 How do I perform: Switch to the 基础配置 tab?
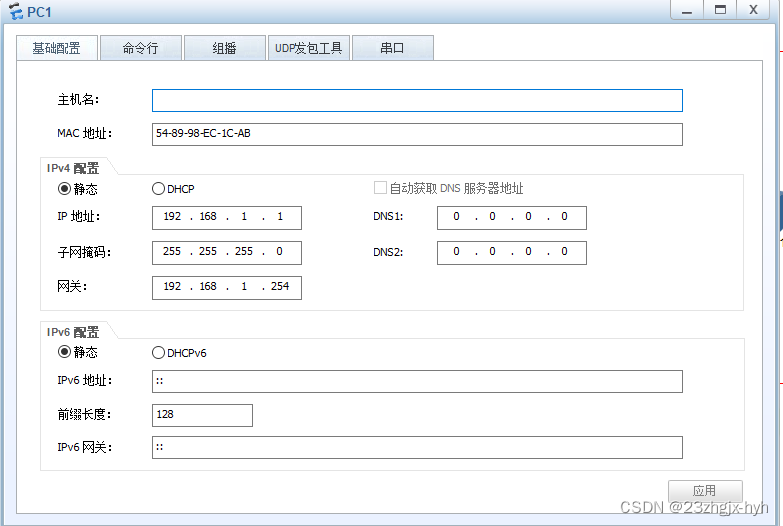(x=56, y=48)
